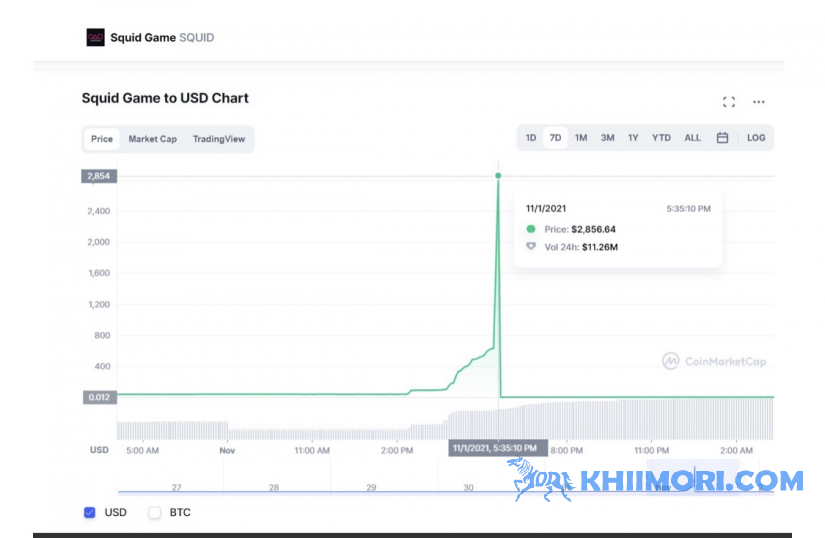
Task: Click the range selector highlighted Nov window
Action: coord(693,476)
